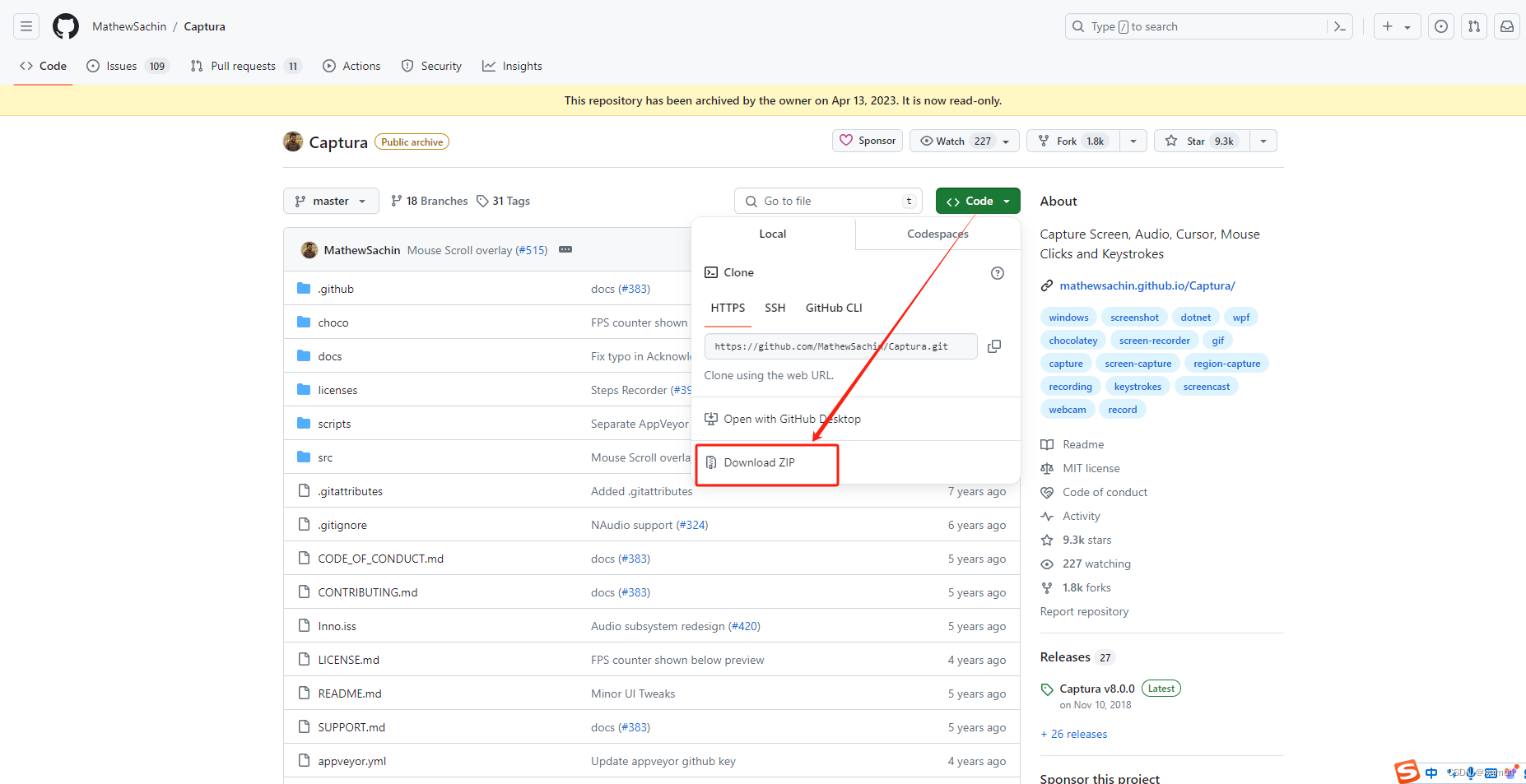Open the Watch notifications dropdown
The width and height of the screenshot is (1526, 784).
point(965,141)
